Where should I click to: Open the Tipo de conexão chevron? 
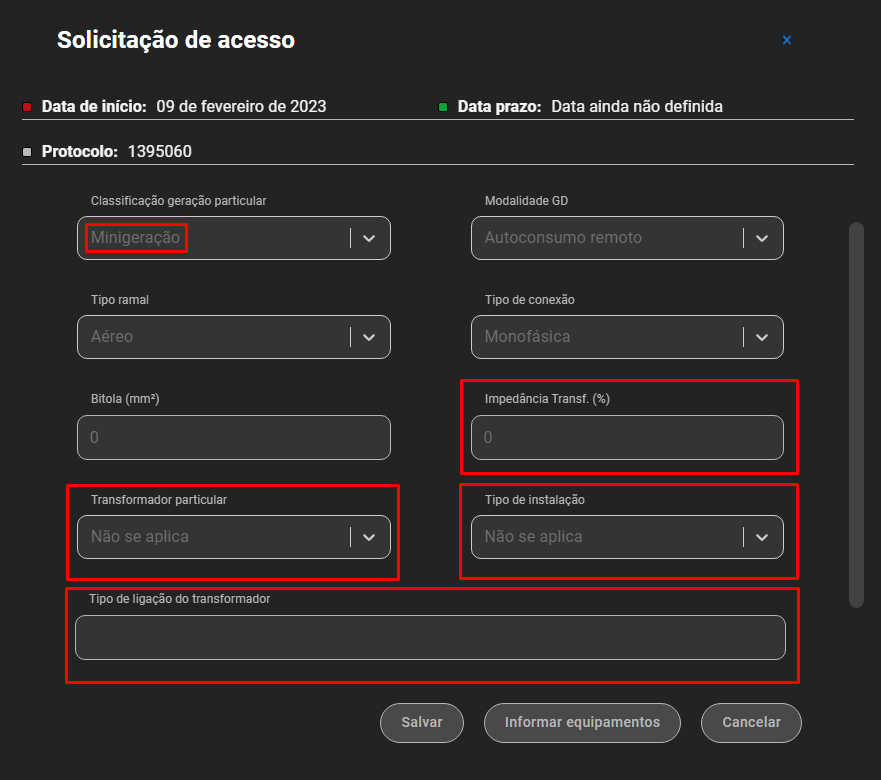pyautogui.click(x=762, y=337)
